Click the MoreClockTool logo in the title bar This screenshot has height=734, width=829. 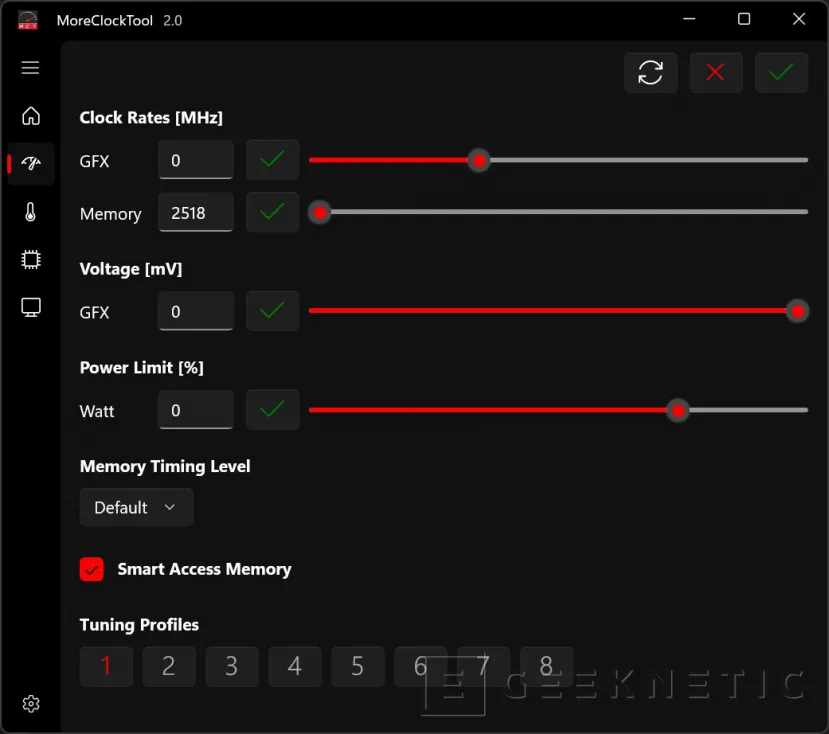point(27,19)
